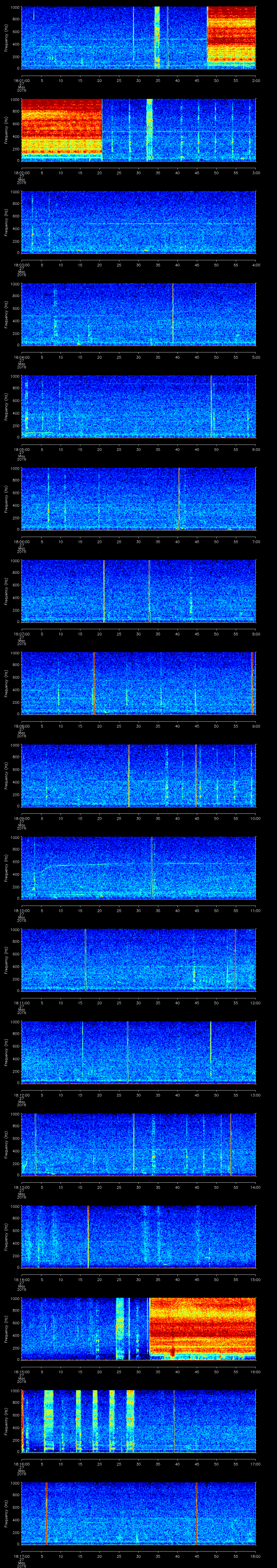Click the 2:00 end time label
277x1568 pixels.
tap(256, 80)
